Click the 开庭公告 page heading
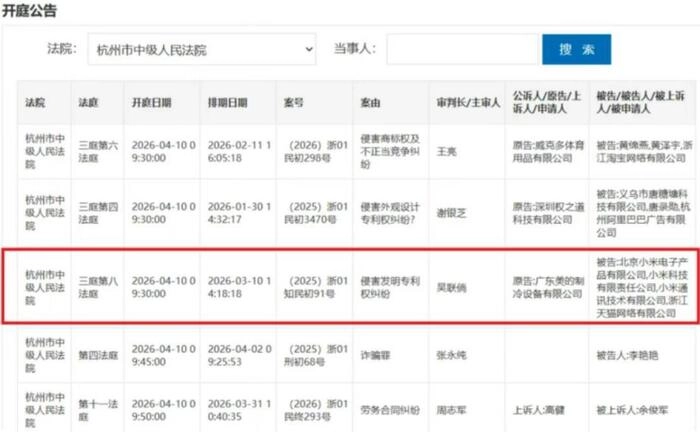Viewport: 700px width, 432px height. click(x=29, y=11)
